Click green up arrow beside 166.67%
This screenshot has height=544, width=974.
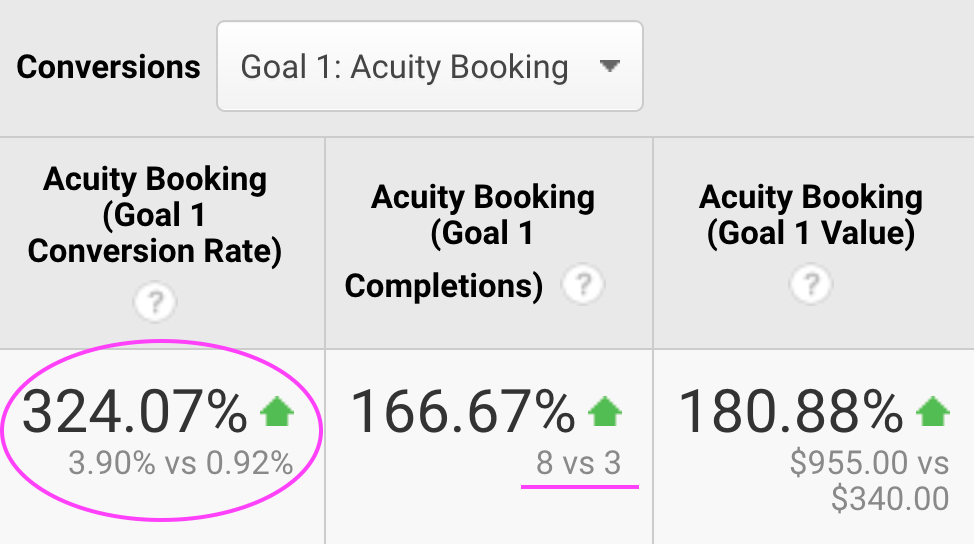(605, 412)
